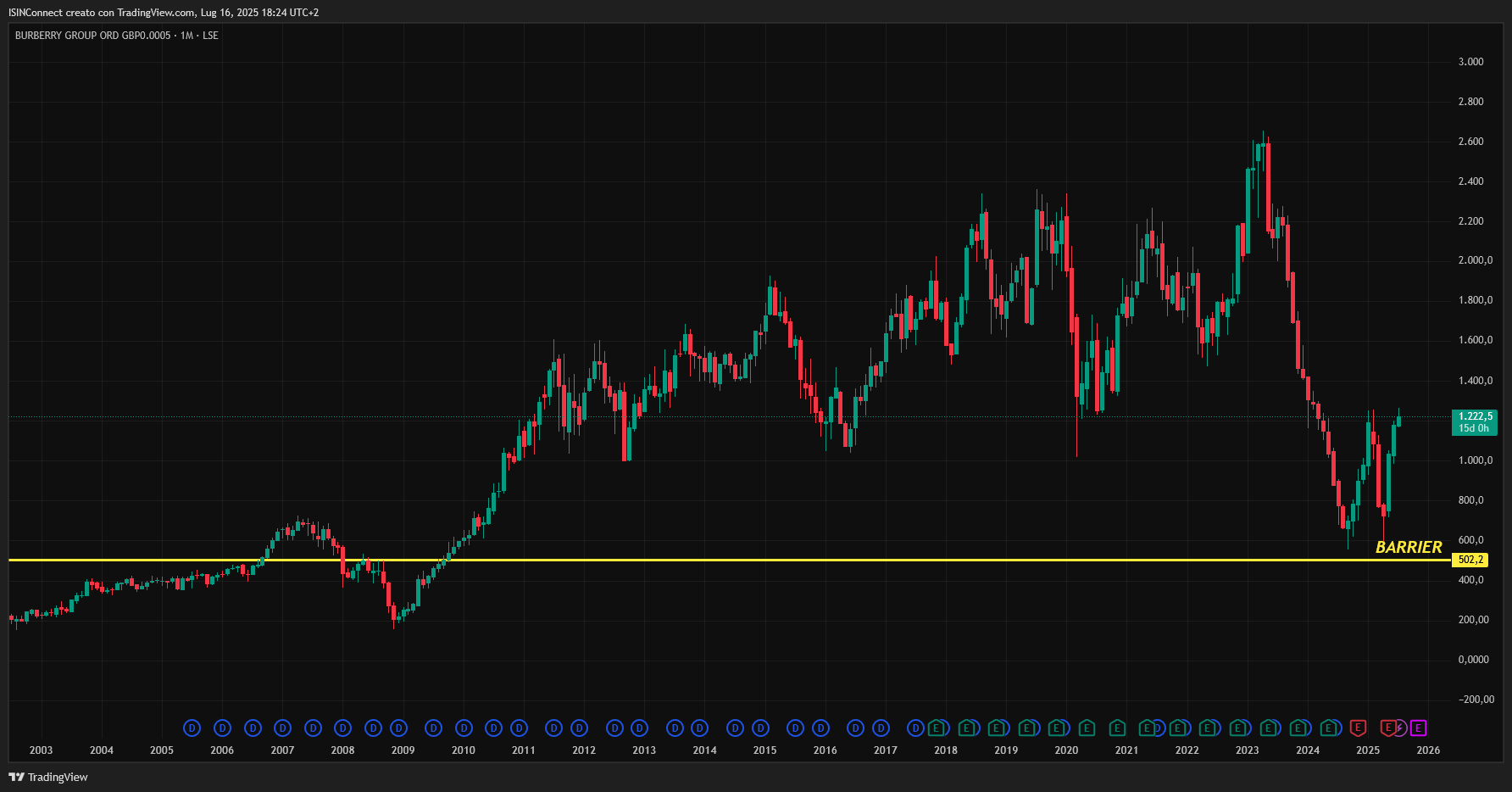Open the dividend marker between 2012 and 2013
The image size is (1512, 792).
point(614,728)
